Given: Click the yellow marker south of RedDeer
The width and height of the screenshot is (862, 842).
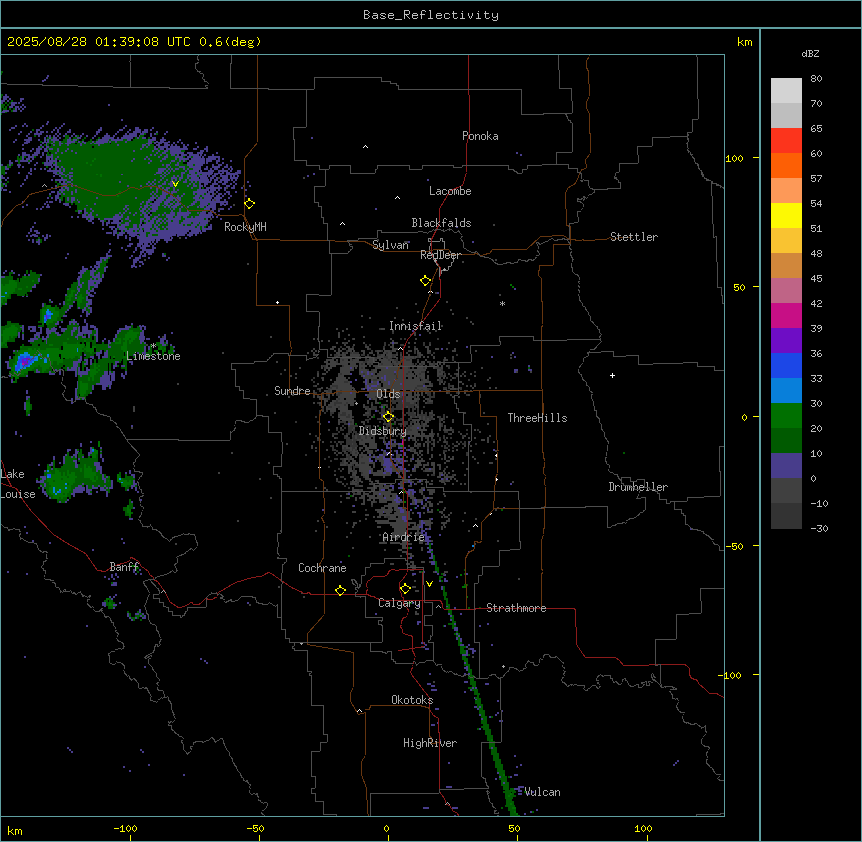Looking at the screenshot, I should [426, 281].
